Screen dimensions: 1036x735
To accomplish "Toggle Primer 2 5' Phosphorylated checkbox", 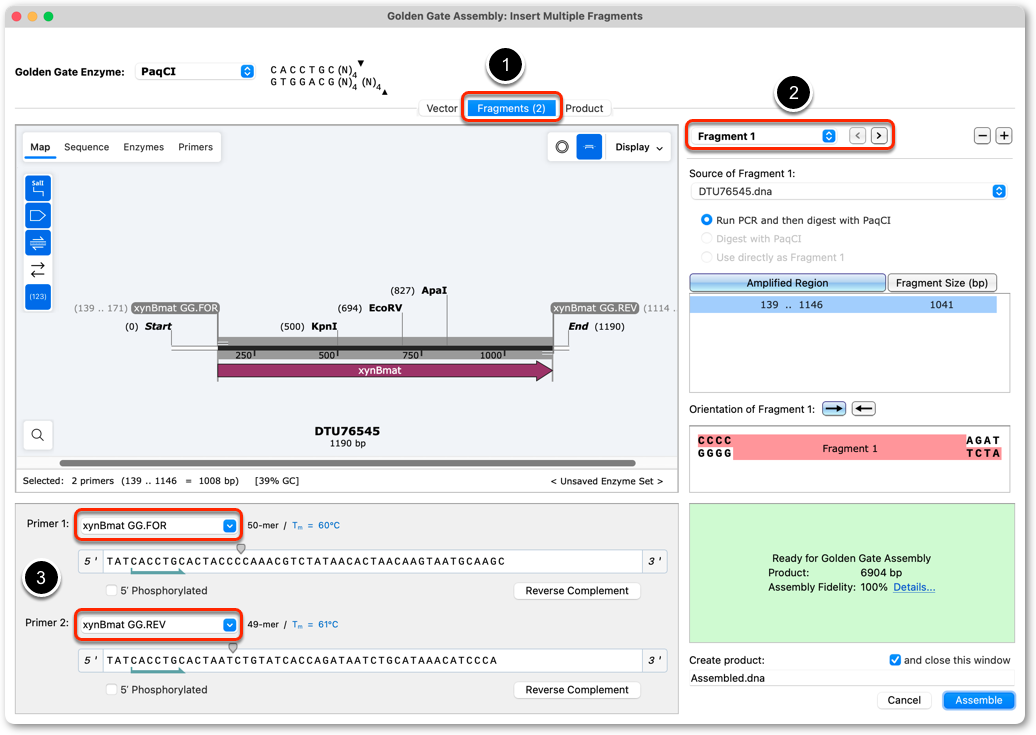I will coord(111,689).
